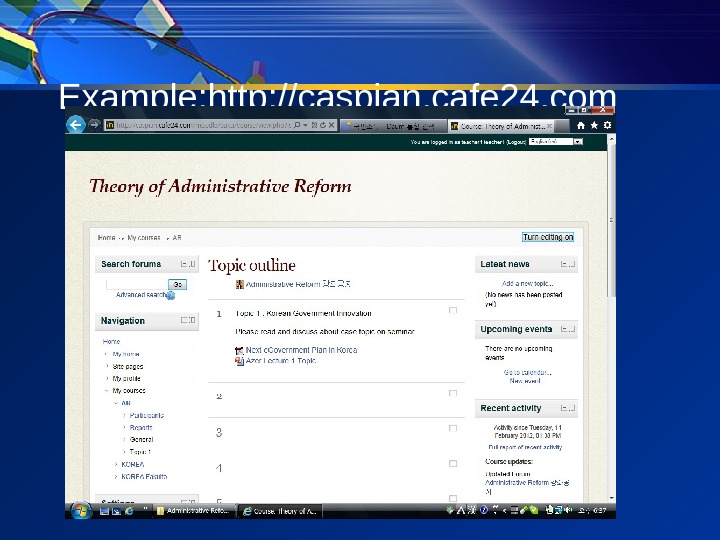Open browser Home icon

click(581, 125)
